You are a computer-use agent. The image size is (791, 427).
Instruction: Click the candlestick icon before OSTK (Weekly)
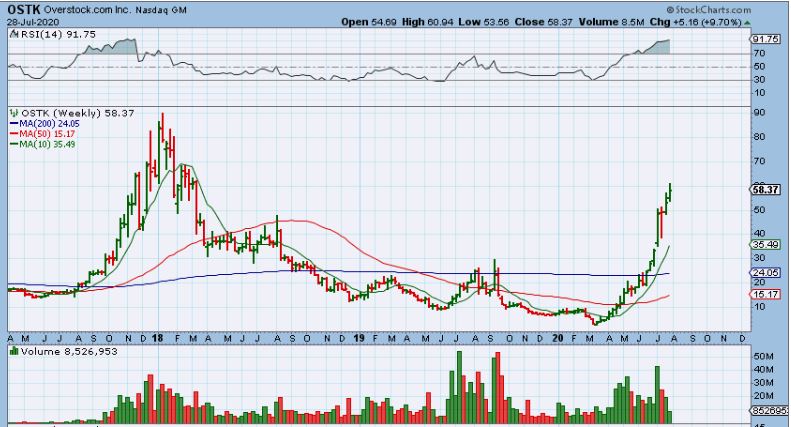pyautogui.click(x=14, y=113)
